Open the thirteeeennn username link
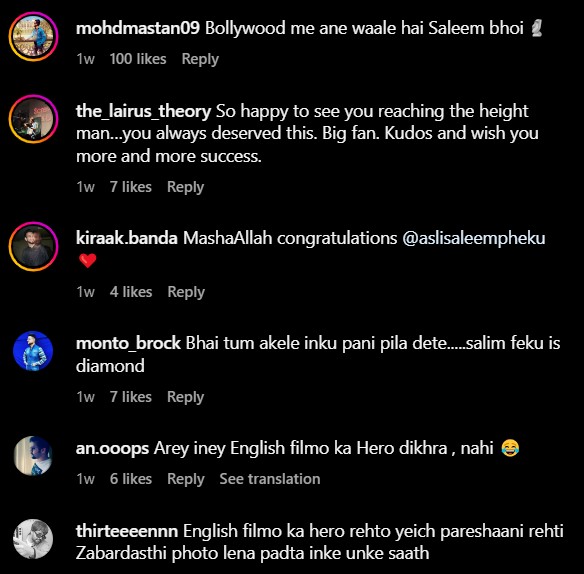Screen dimensions: 584x574 click(x=127, y=531)
